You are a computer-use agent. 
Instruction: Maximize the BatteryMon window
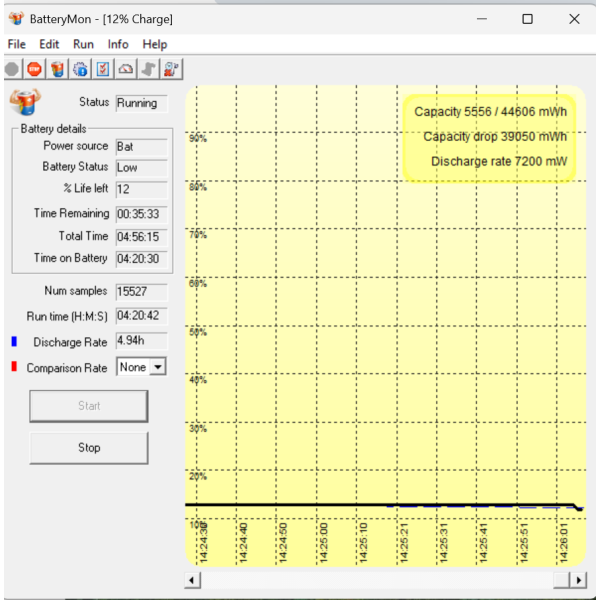pos(527,19)
